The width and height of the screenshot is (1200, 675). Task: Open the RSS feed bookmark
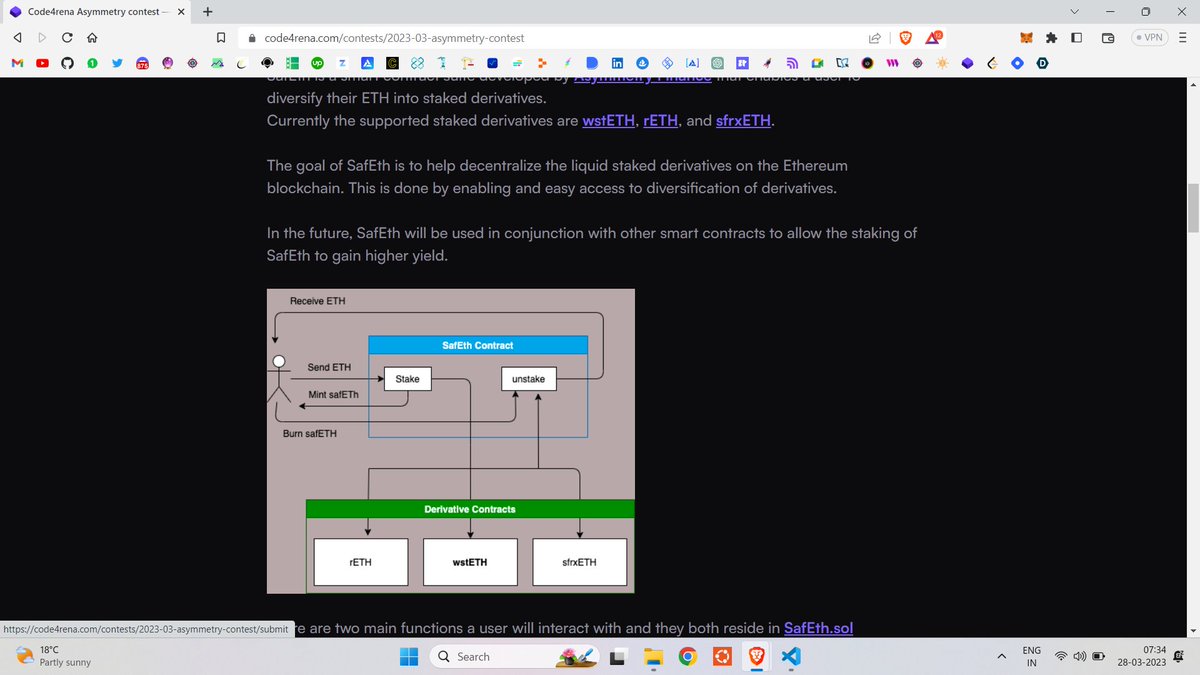[793, 63]
